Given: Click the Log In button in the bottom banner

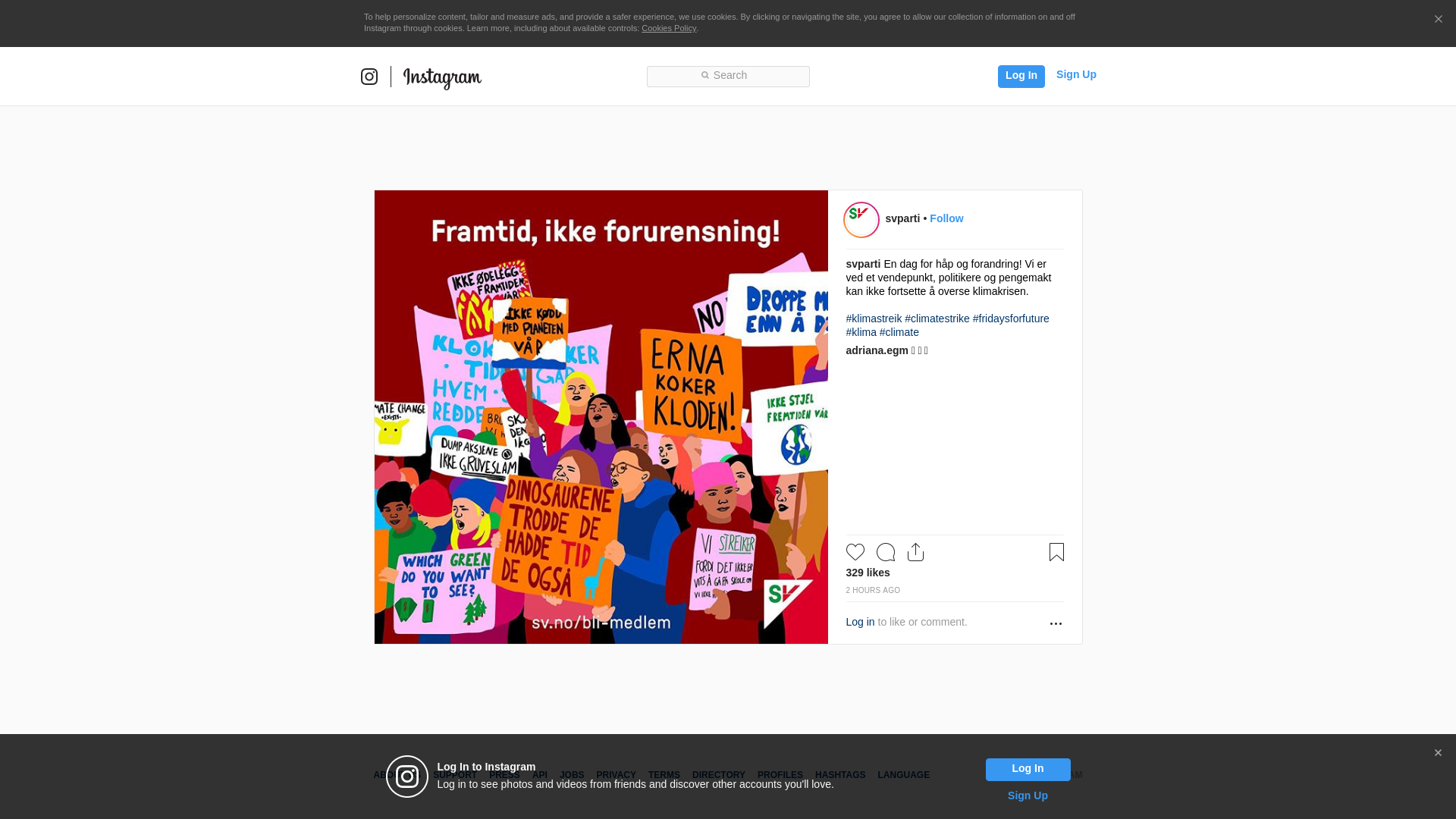Looking at the screenshot, I should click(1028, 770).
